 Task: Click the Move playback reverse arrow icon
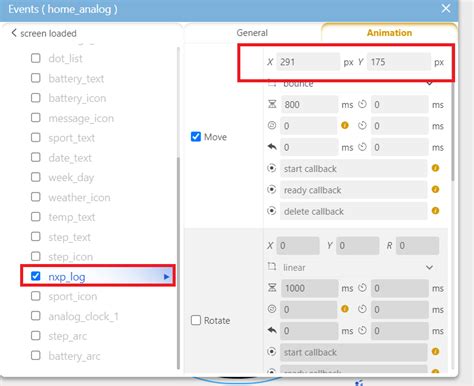pyautogui.click(x=272, y=147)
